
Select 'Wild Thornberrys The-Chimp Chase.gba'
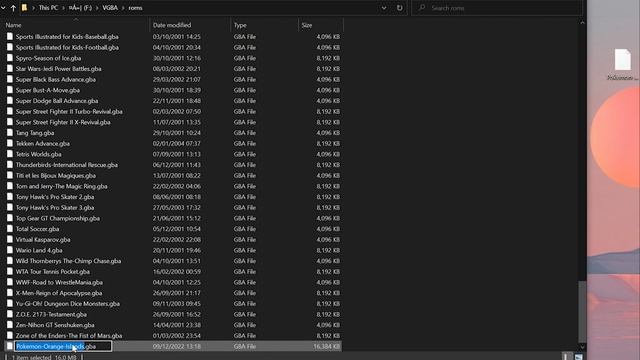68,261
